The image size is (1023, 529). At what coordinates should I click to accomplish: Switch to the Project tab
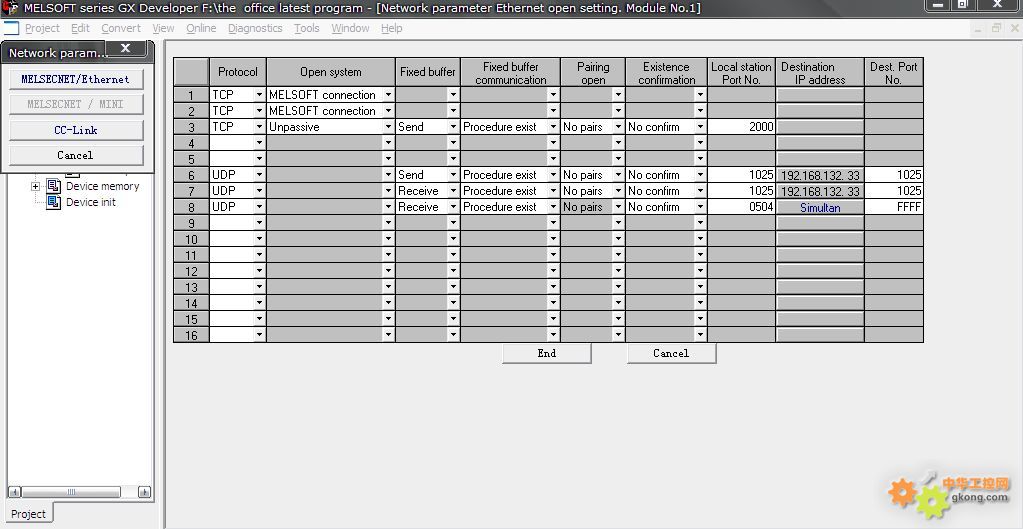[x=29, y=514]
